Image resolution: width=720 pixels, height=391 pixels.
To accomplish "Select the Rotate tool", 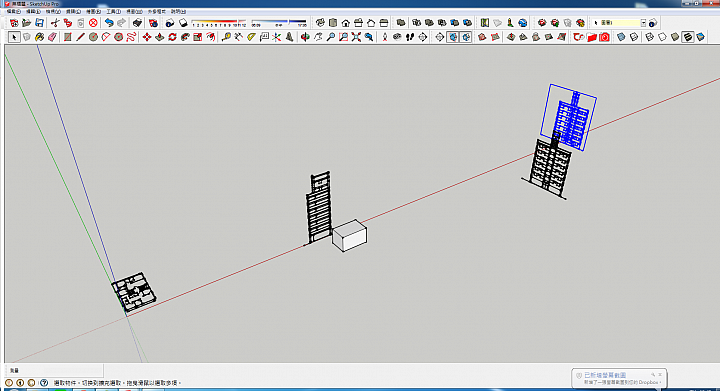I will (x=172, y=37).
